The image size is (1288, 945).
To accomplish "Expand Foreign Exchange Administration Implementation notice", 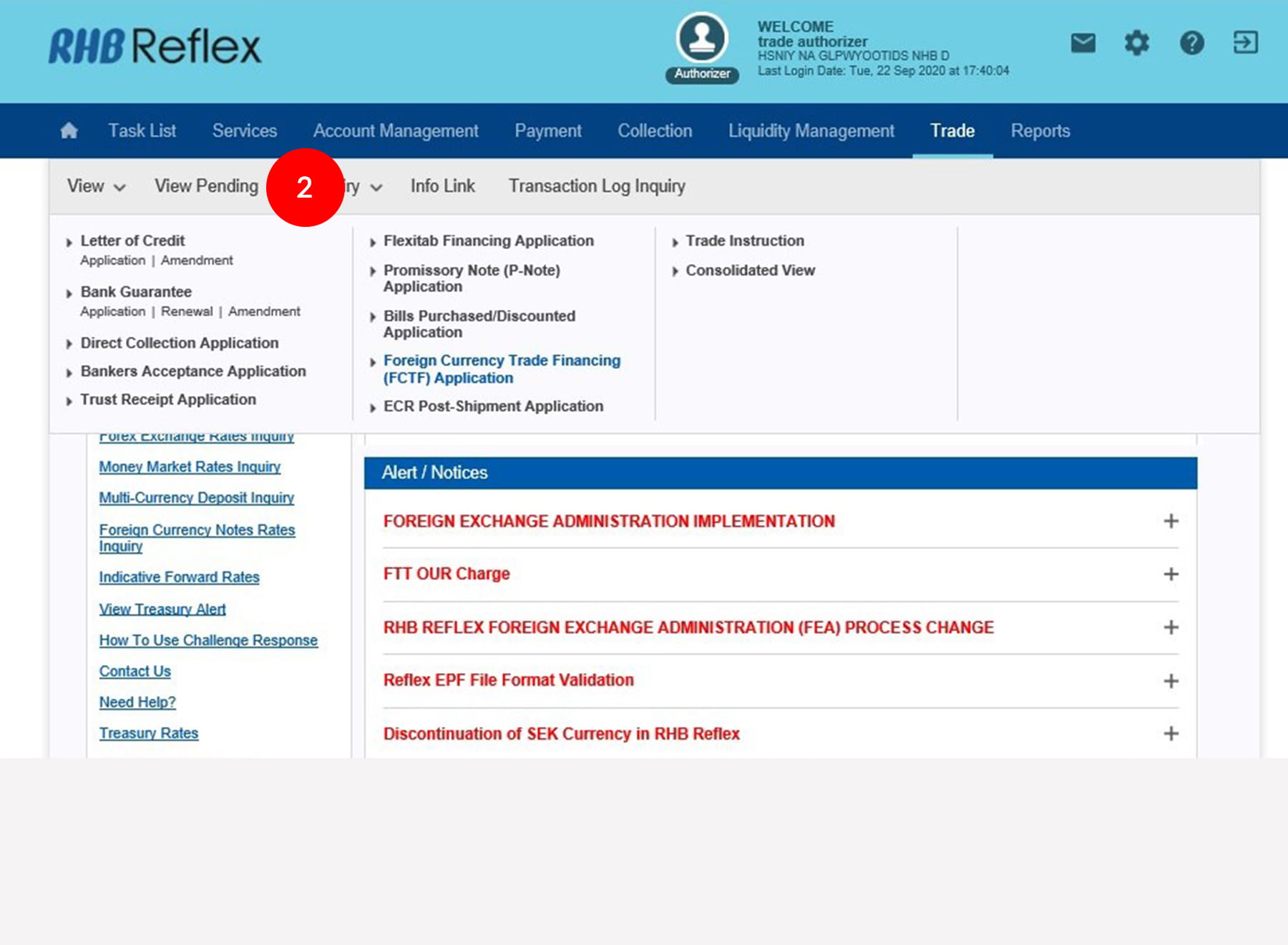I will 1171,521.
